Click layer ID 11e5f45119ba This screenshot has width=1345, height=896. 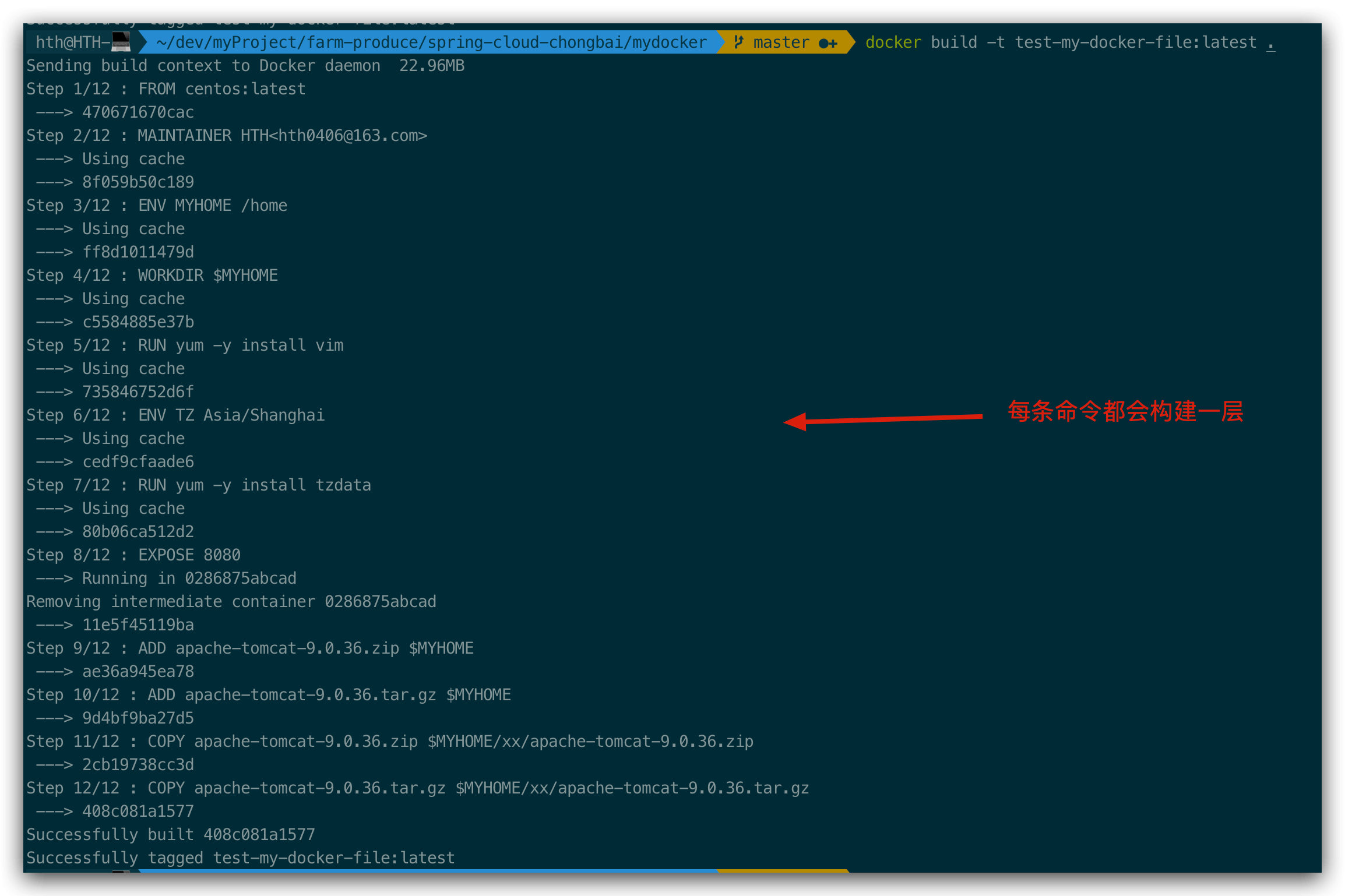click(x=138, y=625)
